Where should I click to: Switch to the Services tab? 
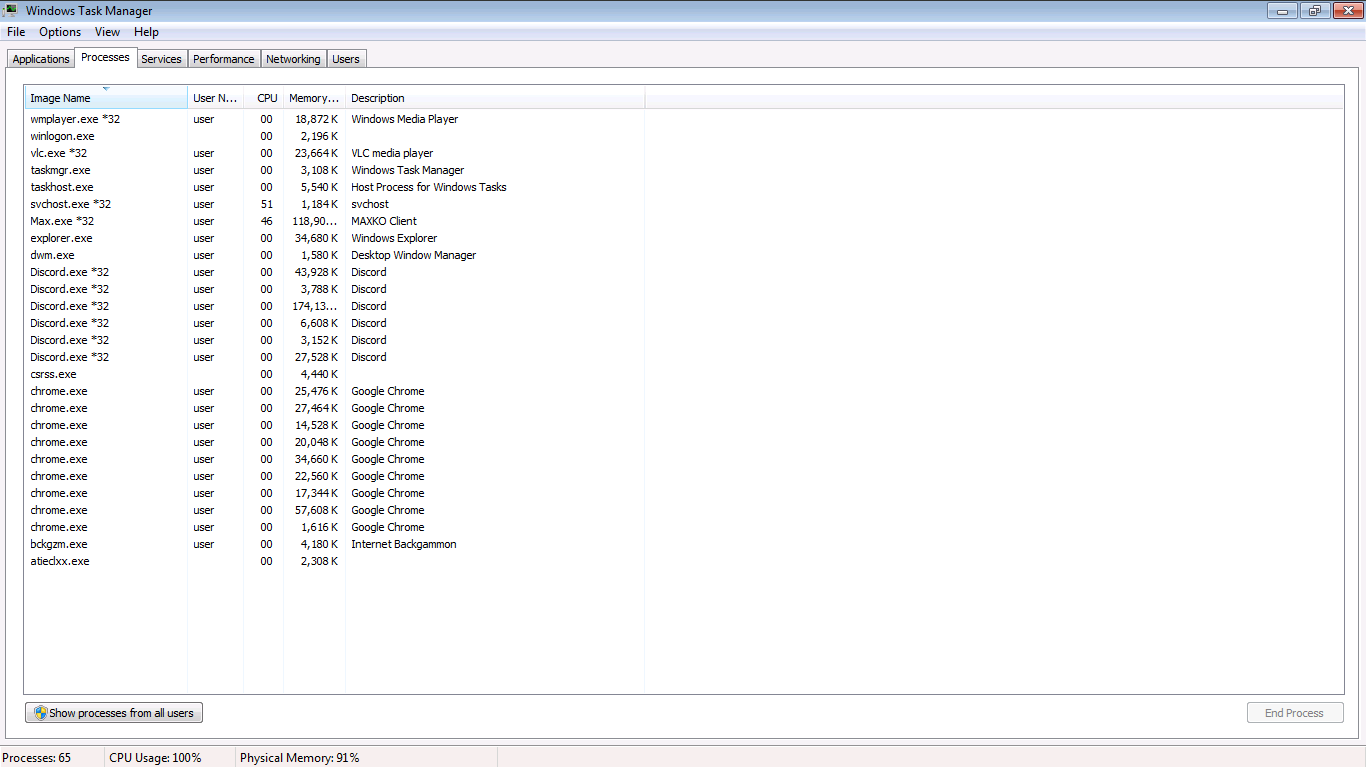click(x=161, y=59)
